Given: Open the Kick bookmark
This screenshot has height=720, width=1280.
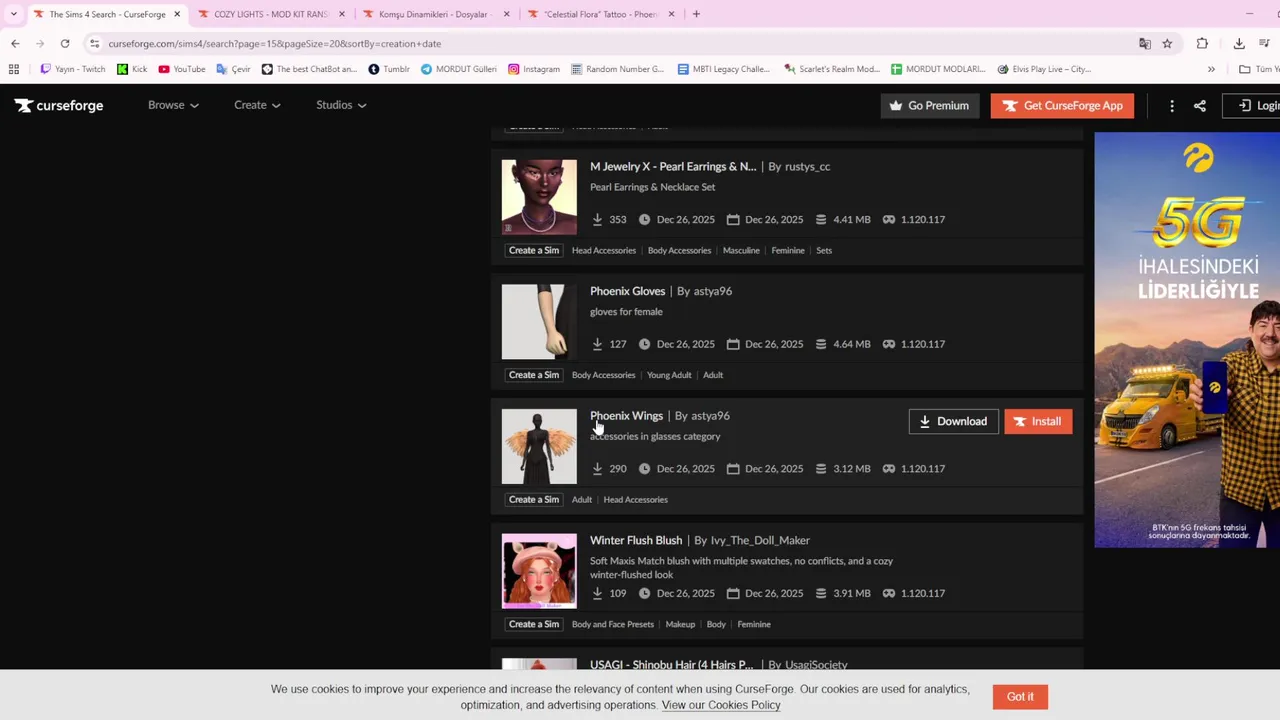Looking at the screenshot, I should click(132, 69).
